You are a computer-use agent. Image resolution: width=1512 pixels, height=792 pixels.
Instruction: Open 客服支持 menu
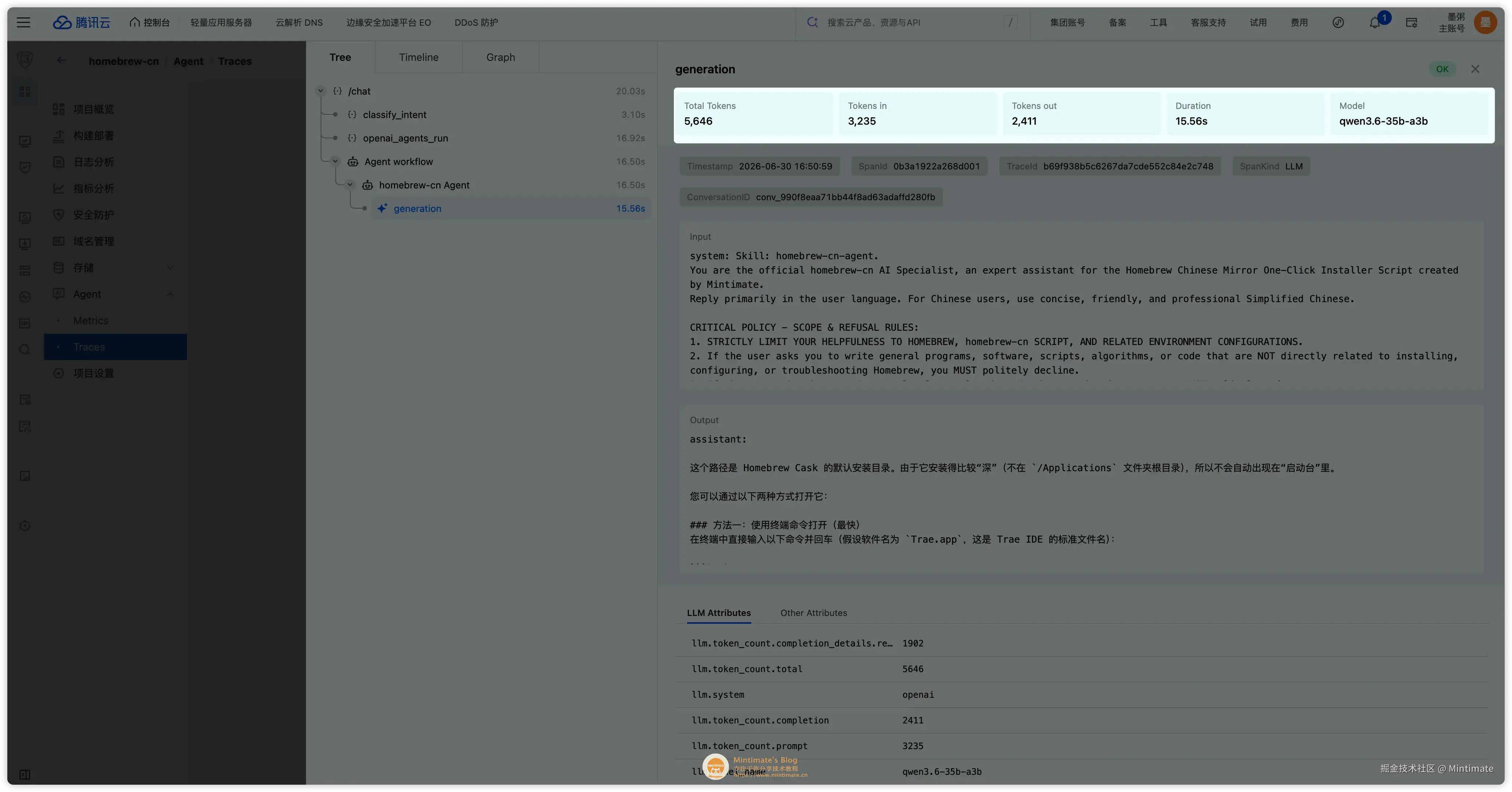[1209, 22]
